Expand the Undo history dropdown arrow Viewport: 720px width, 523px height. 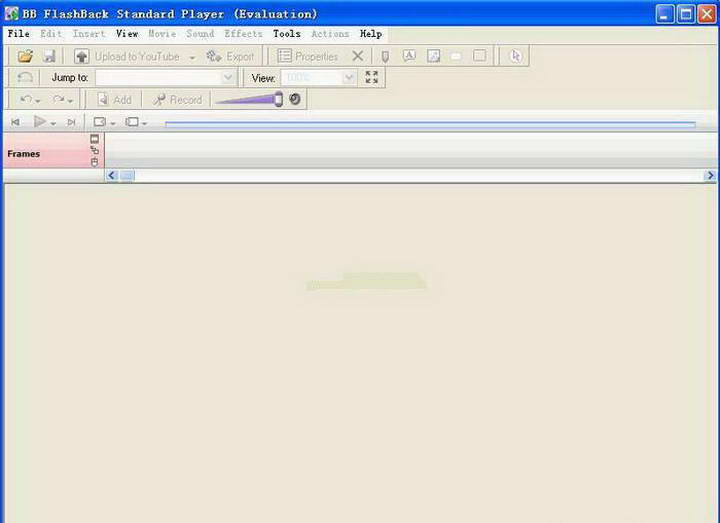(x=38, y=101)
